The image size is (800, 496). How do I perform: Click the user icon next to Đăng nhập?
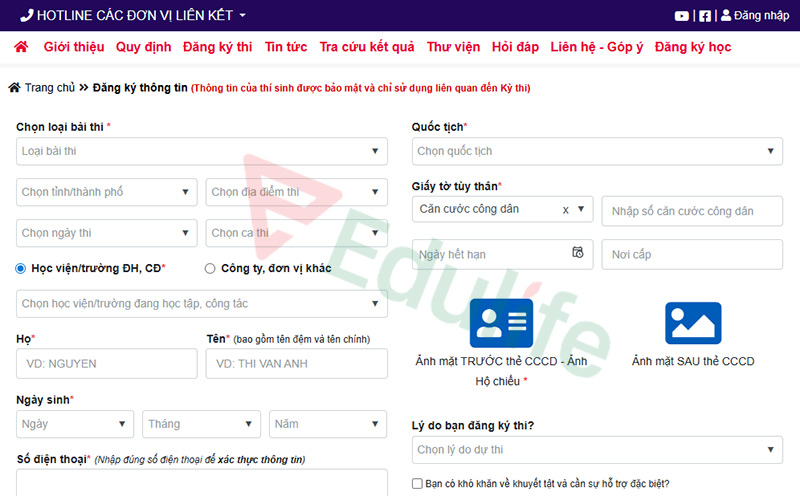coord(726,15)
